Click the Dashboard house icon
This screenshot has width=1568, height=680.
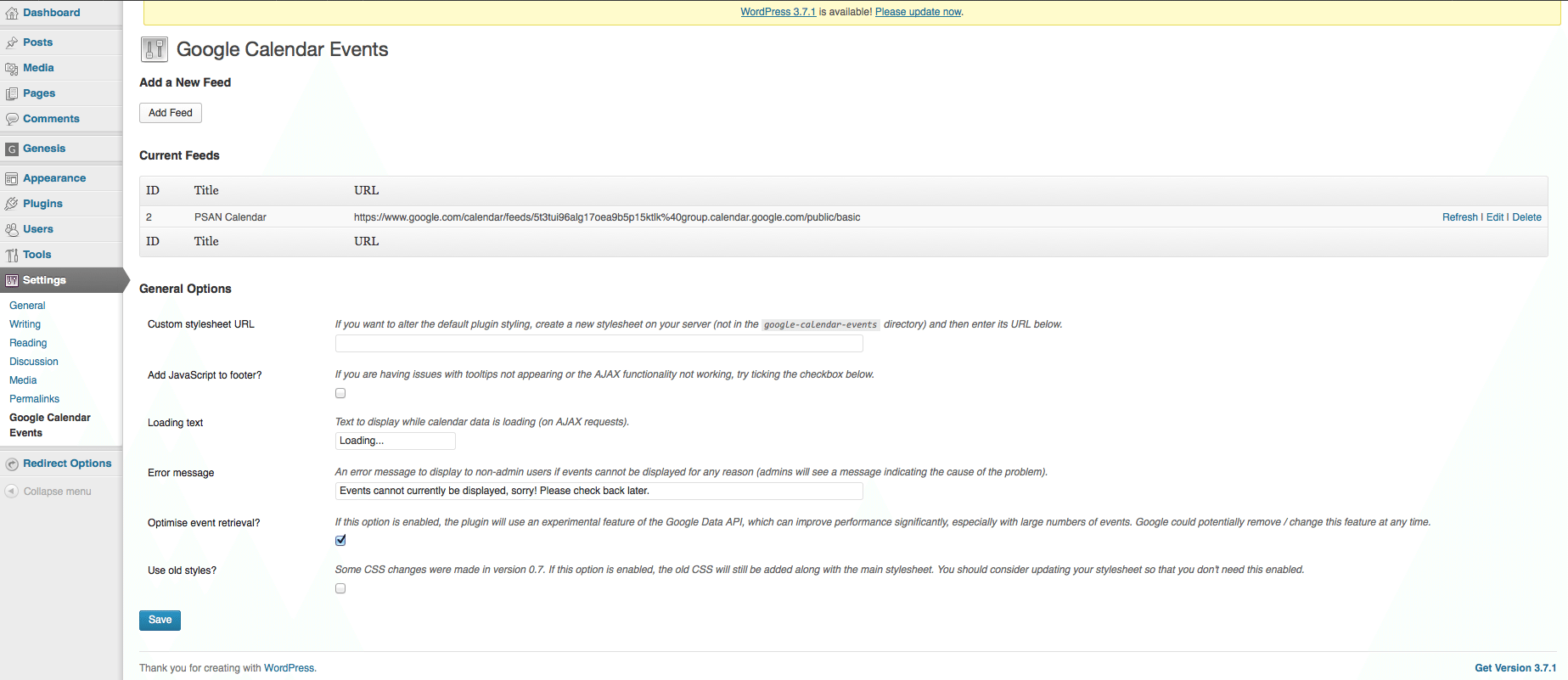pos(12,14)
